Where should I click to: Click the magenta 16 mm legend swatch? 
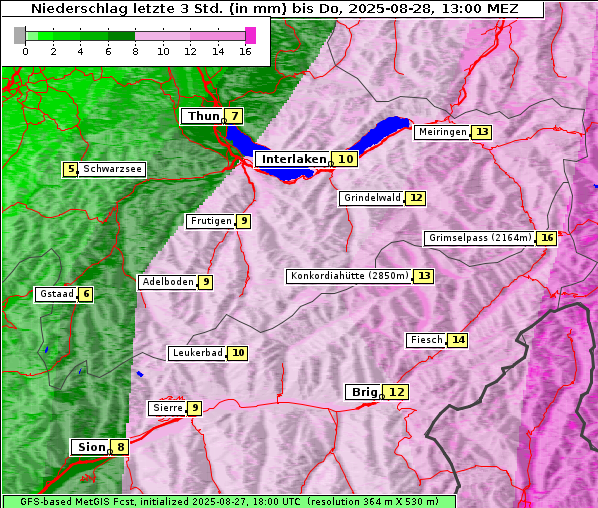click(x=251, y=35)
